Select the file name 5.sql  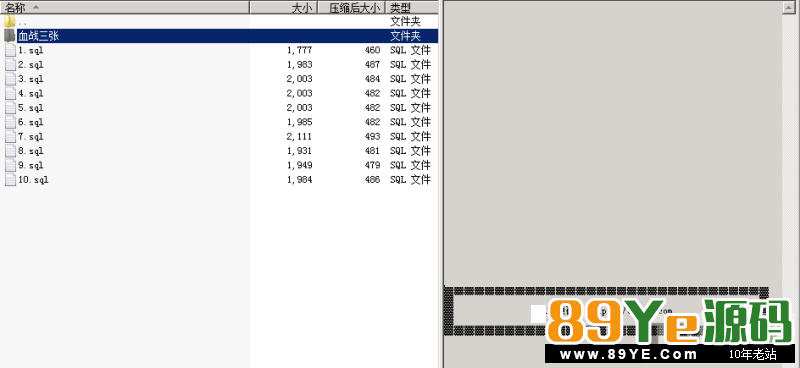tap(31, 108)
